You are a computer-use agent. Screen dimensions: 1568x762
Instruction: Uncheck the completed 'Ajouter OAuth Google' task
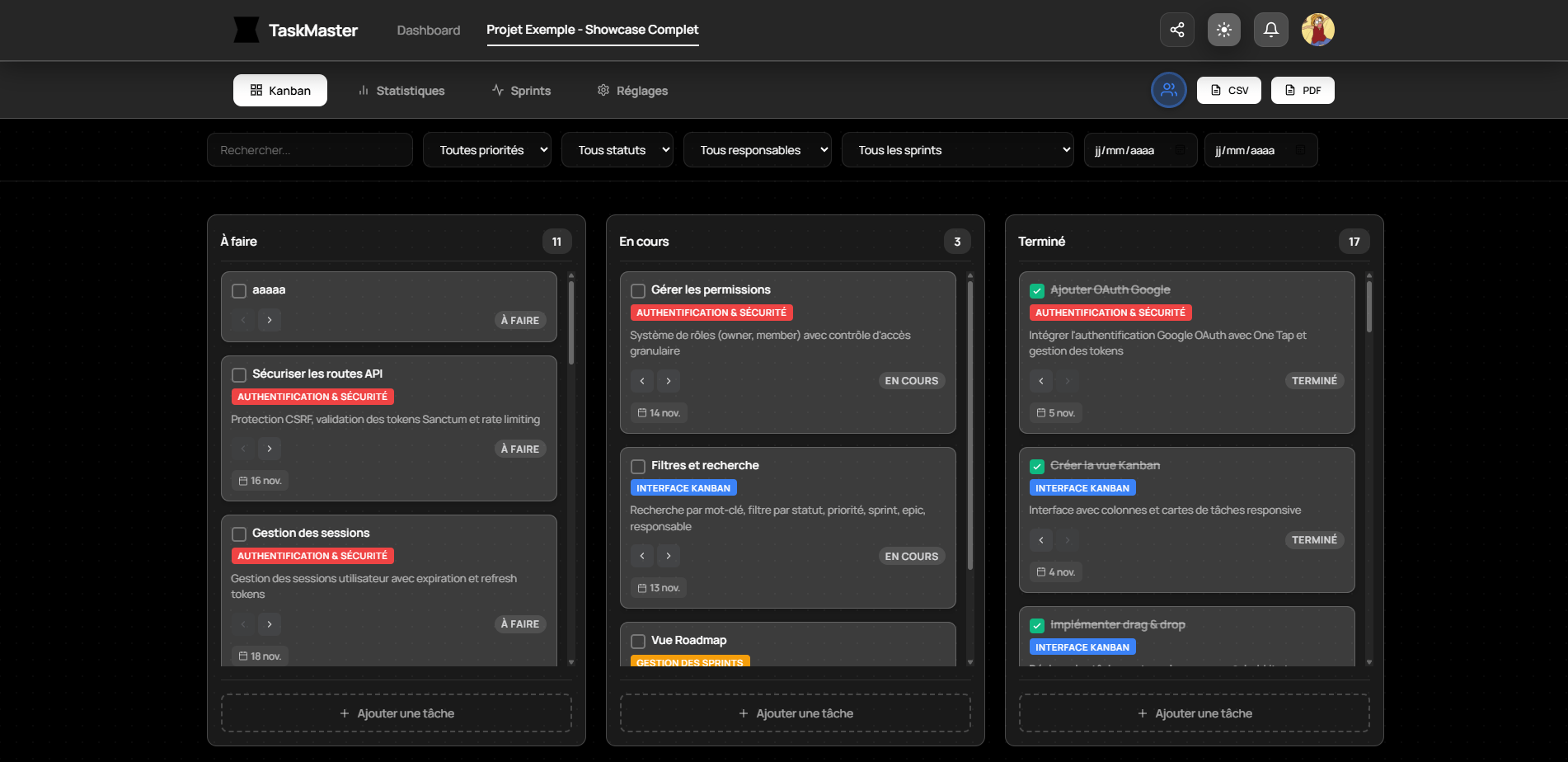tap(1036, 290)
